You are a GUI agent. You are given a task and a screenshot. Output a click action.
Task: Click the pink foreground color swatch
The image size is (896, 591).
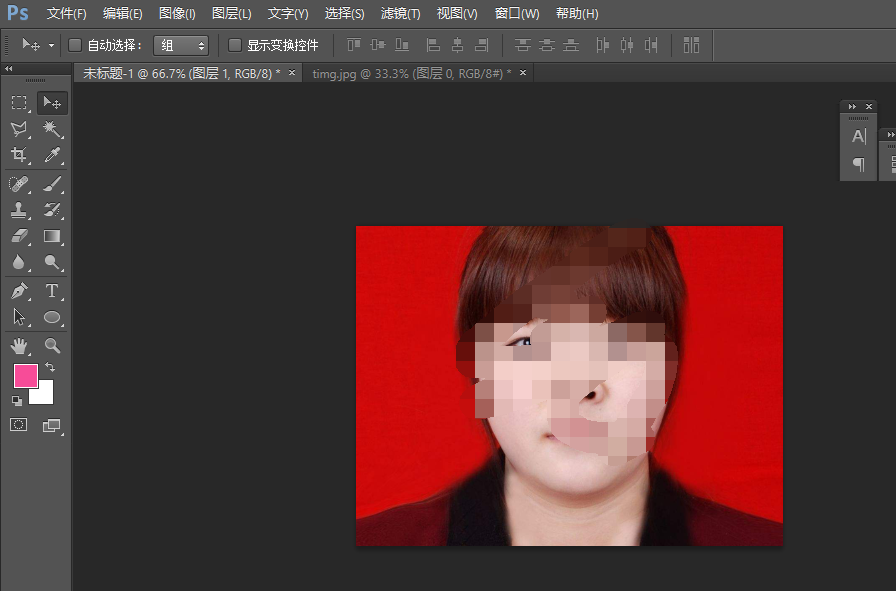pyautogui.click(x=24, y=376)
